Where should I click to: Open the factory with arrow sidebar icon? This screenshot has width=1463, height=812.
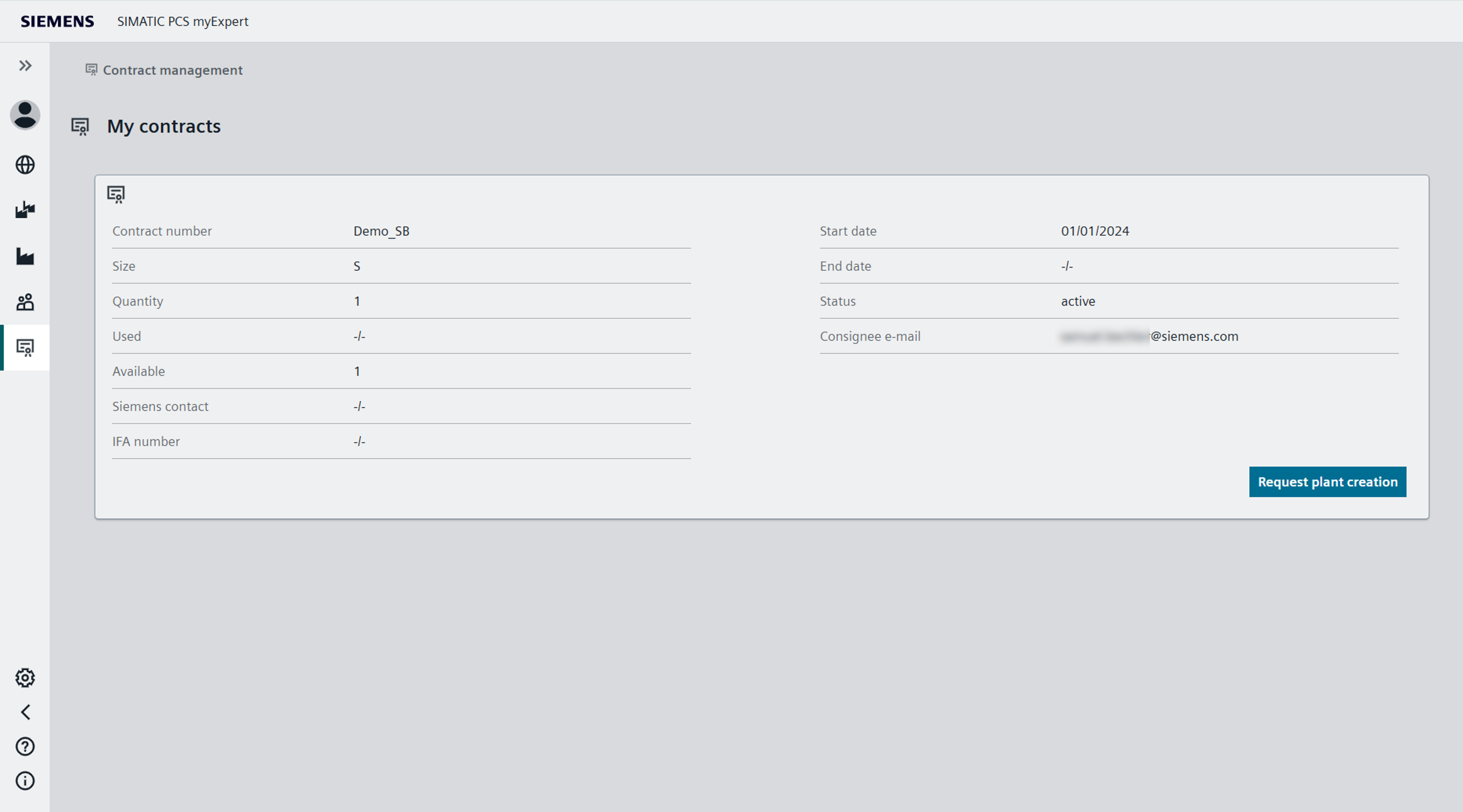click(25, 210)
